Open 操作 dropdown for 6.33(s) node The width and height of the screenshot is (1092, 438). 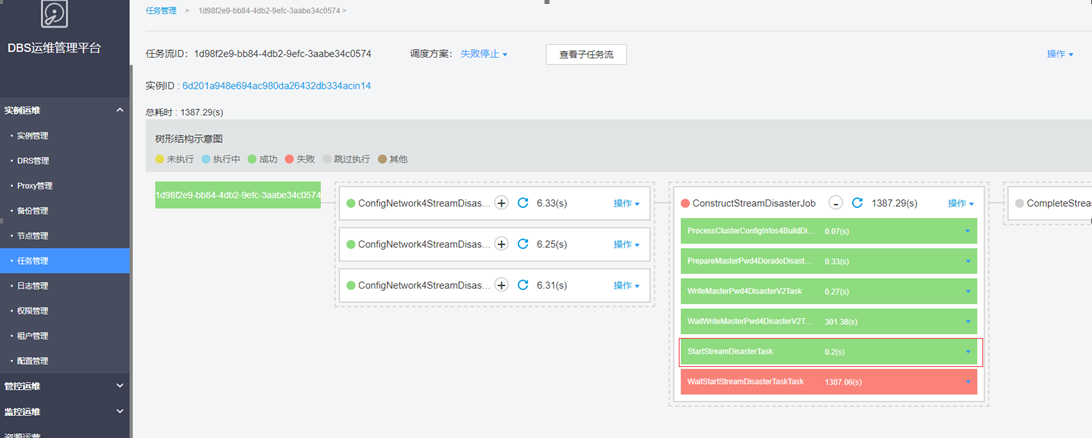(x=626, y=203)
